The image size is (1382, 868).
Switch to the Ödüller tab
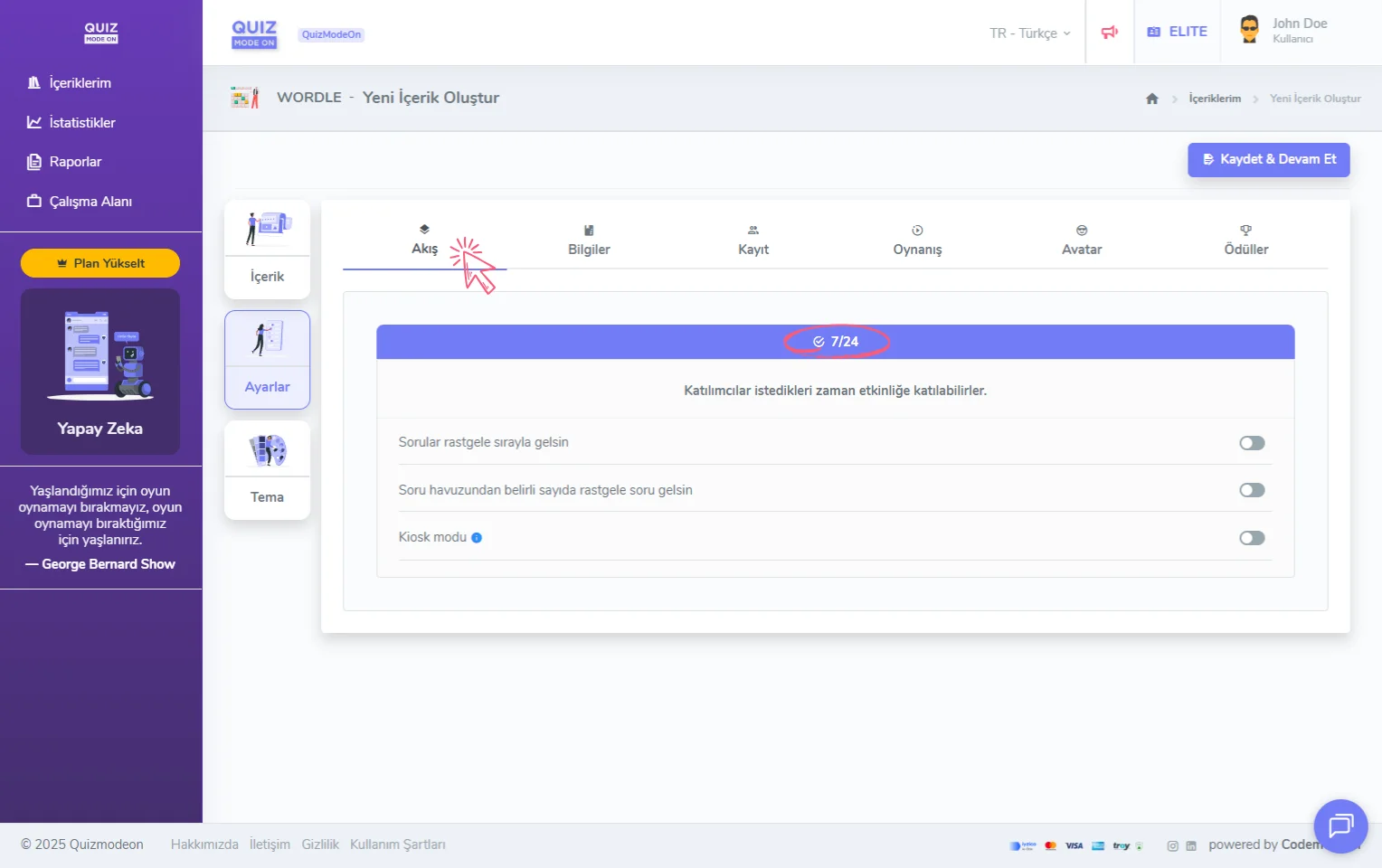1245,241
